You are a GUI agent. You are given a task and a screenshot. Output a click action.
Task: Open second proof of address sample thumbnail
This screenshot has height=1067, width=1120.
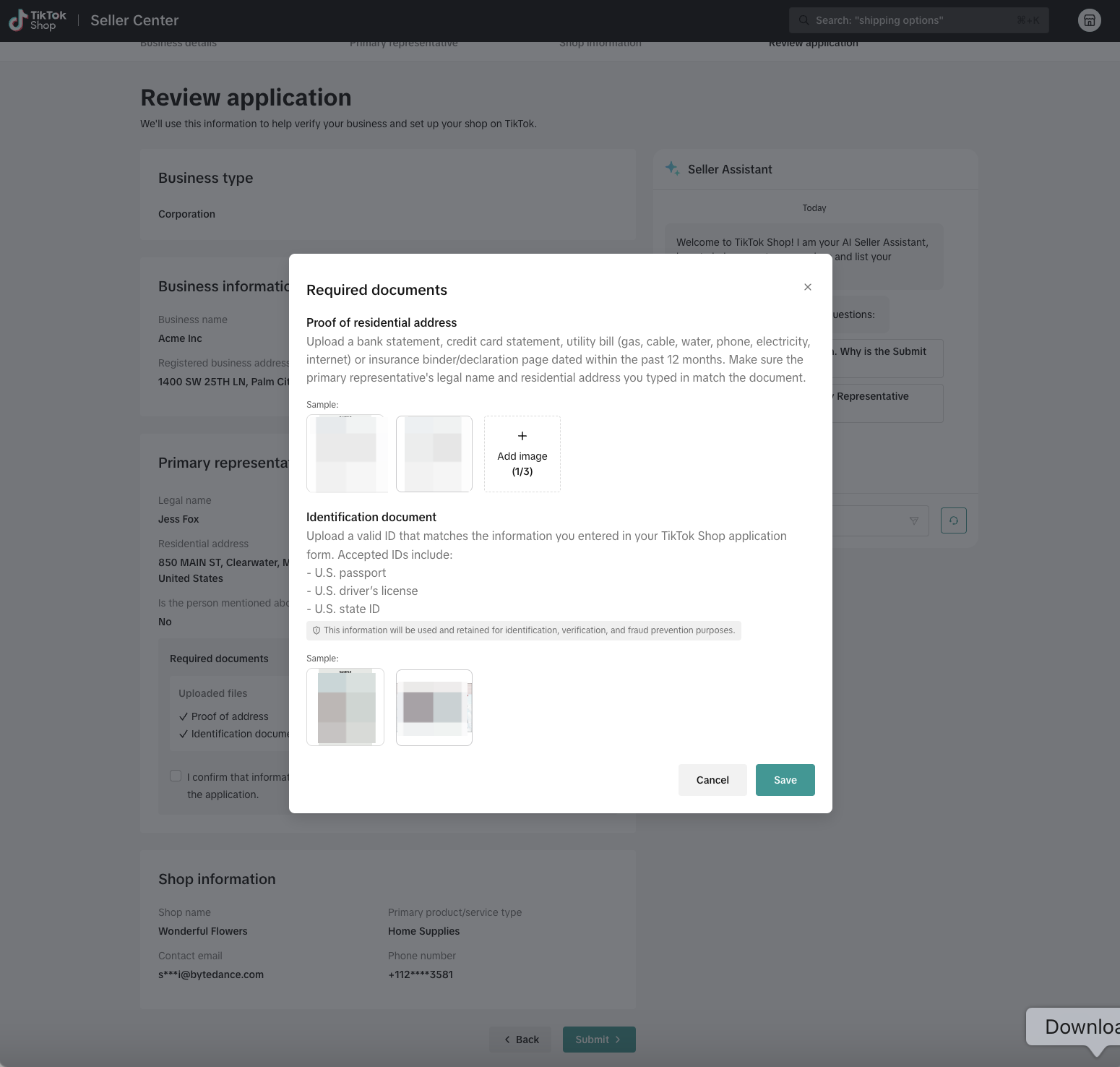pyautogui.click(x=434, y=454)
